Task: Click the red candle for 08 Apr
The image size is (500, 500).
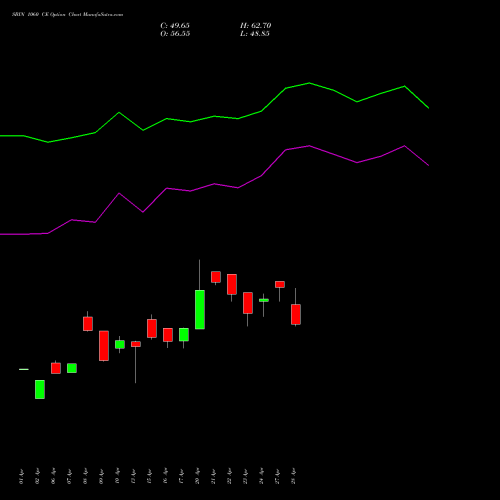Action: point(88,324)
